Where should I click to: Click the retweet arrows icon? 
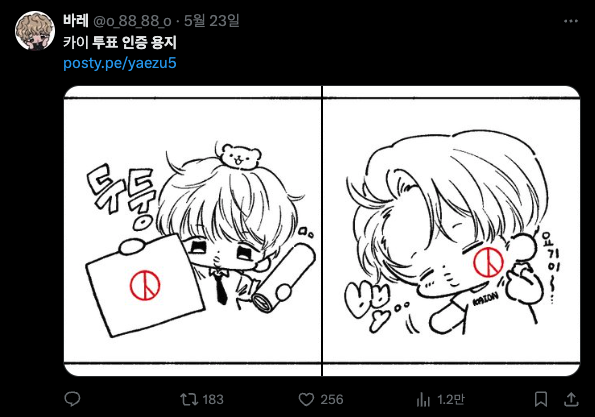pos(189,399)
